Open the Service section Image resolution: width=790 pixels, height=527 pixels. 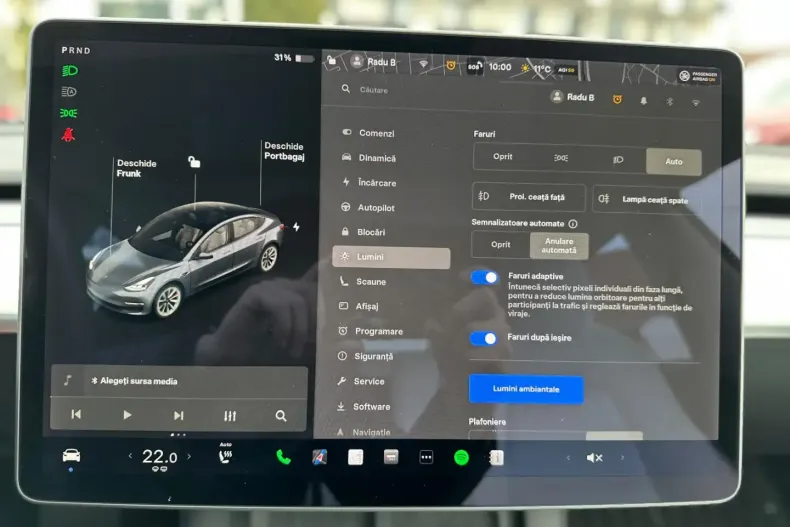pos(361,381)
